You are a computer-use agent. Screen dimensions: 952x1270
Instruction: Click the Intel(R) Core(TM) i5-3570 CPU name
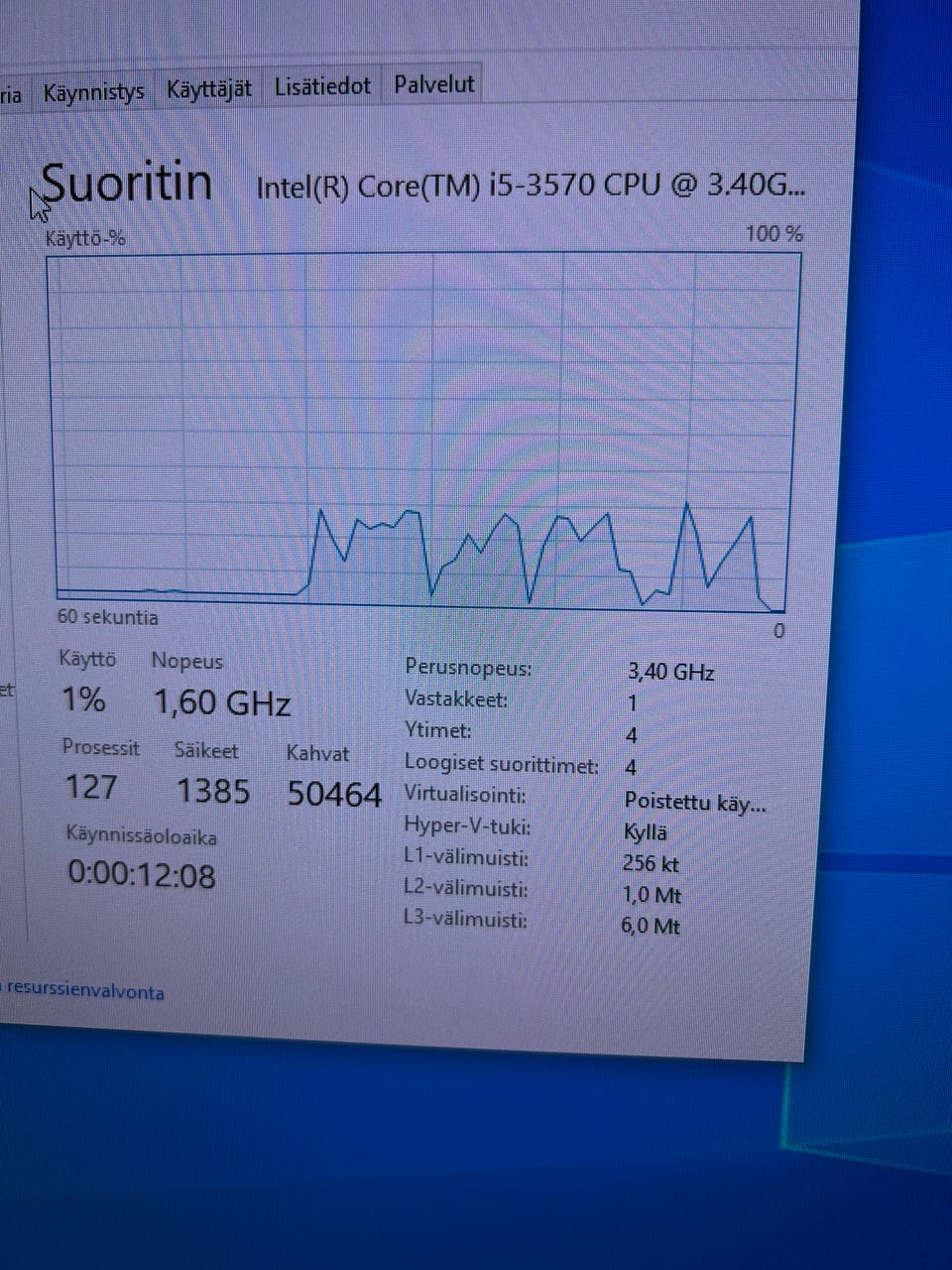(531, 186)
